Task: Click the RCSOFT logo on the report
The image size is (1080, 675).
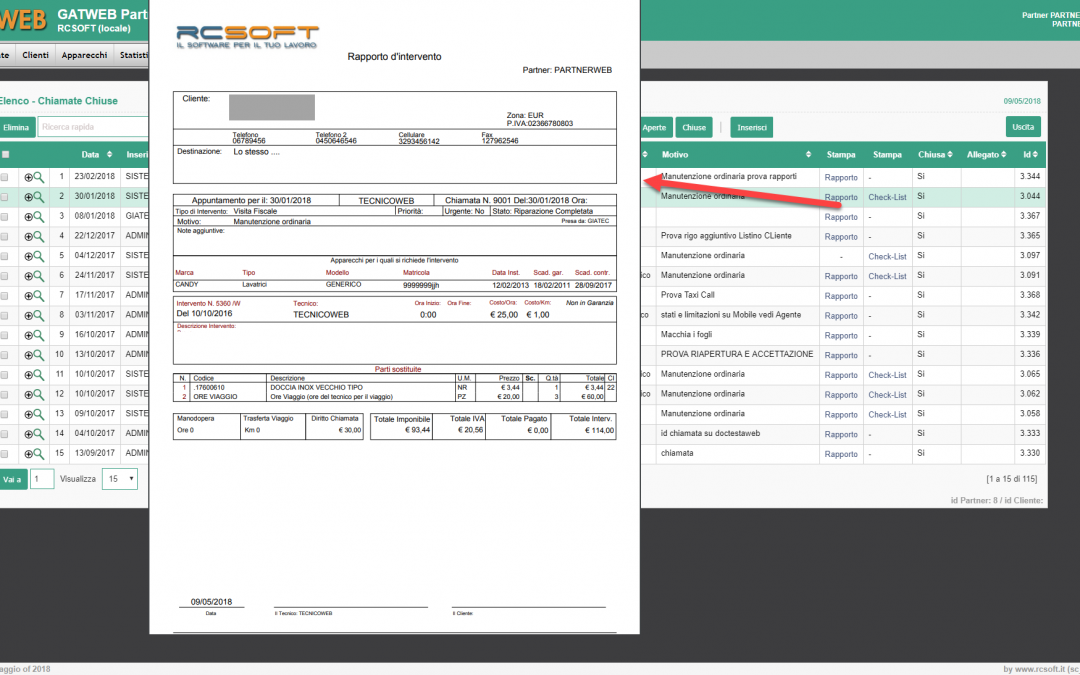Action: 247,37
